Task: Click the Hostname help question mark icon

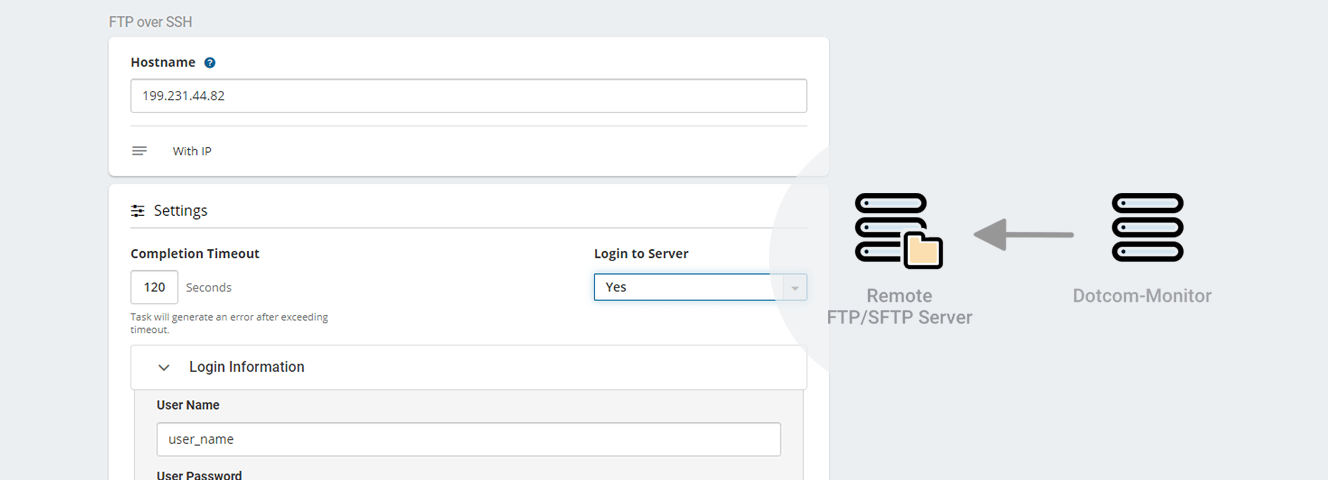Action: pyautogui.click(x=210, y=62)
